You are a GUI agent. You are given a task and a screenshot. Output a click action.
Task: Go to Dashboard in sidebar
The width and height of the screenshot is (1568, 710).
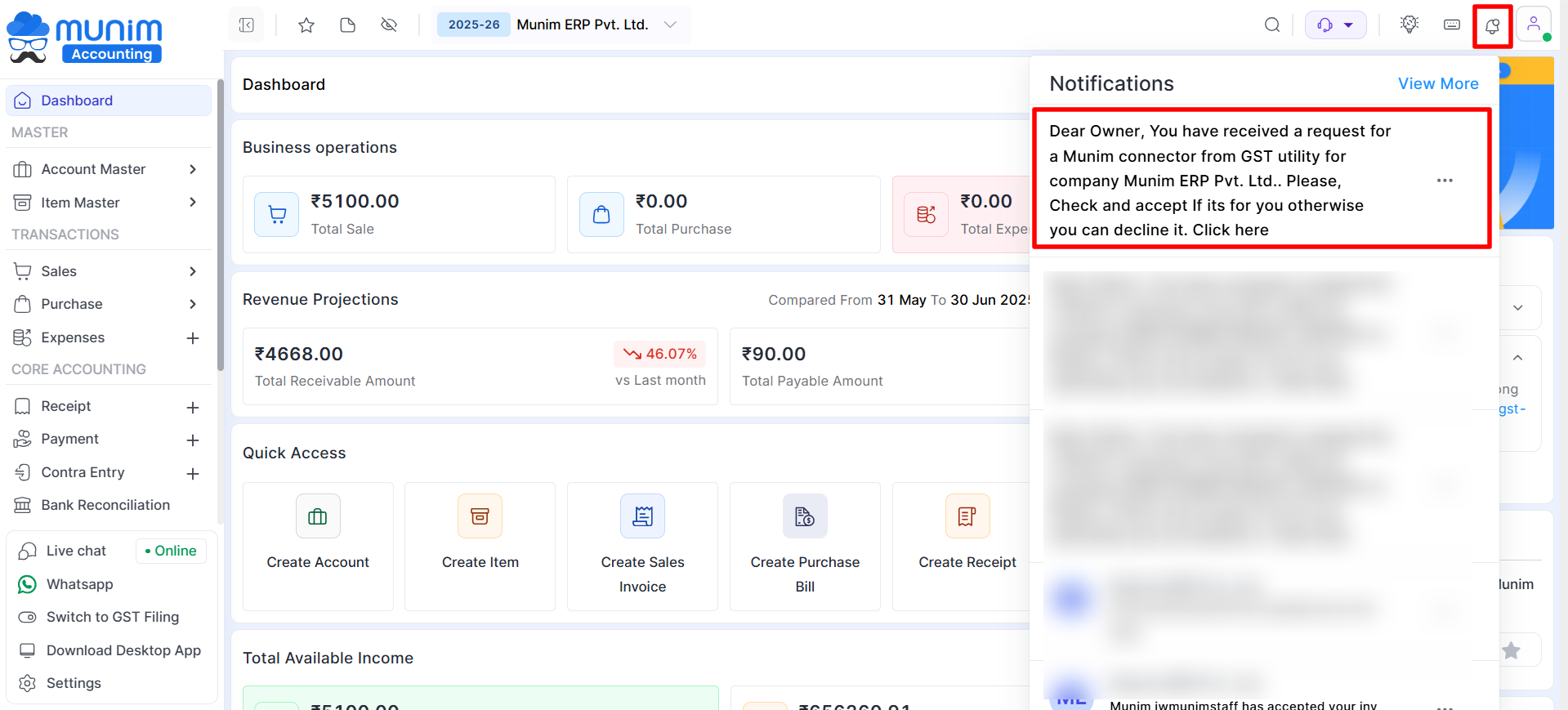109,100
